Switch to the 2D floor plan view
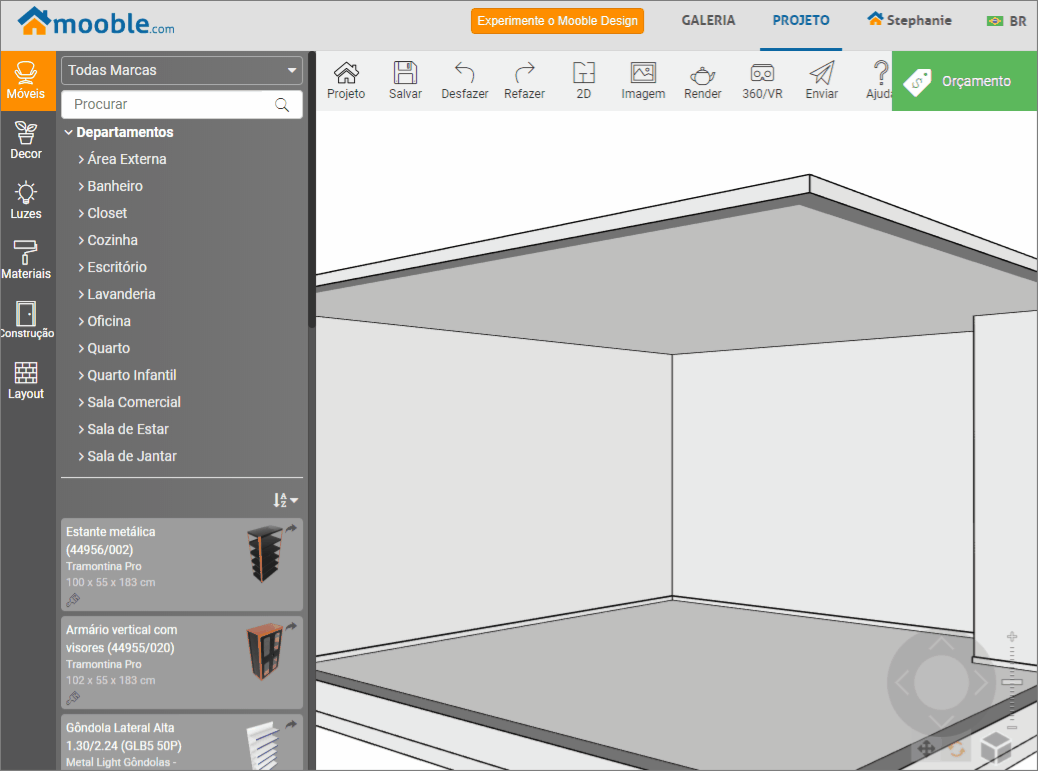 pyautogui.click(x=584, y=81)
